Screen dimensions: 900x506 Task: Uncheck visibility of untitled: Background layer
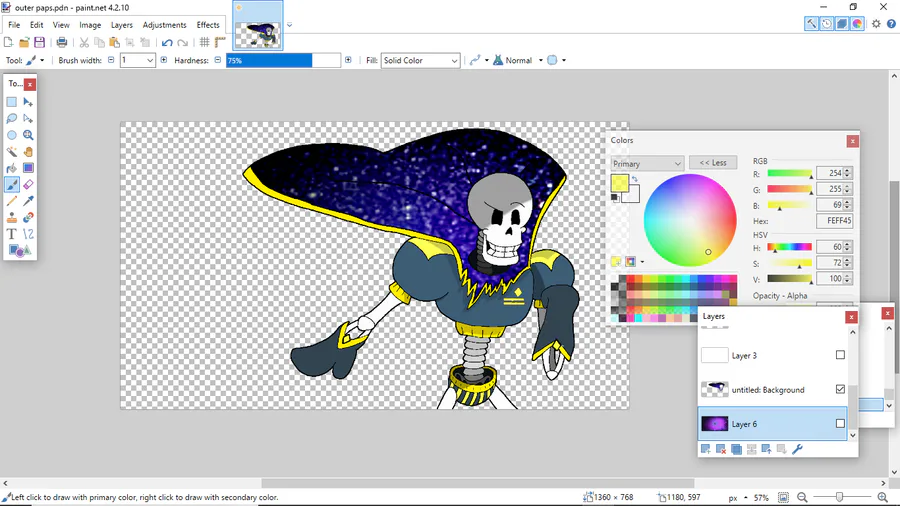[840, 390]
